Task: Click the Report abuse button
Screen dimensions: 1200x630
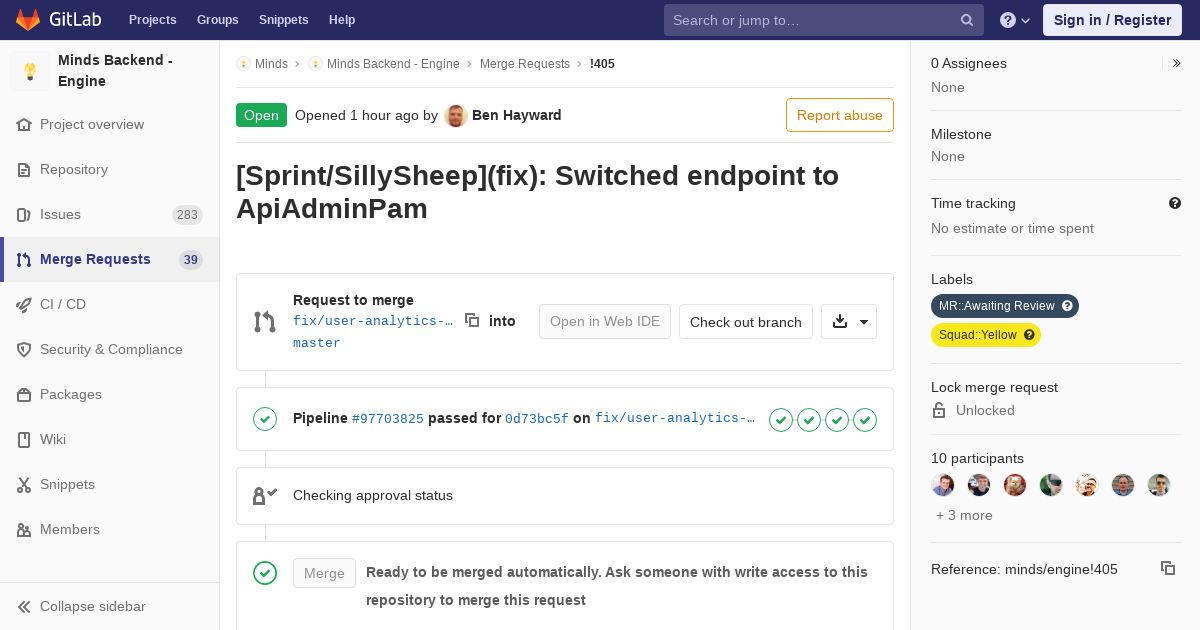Action: point(840,115)
